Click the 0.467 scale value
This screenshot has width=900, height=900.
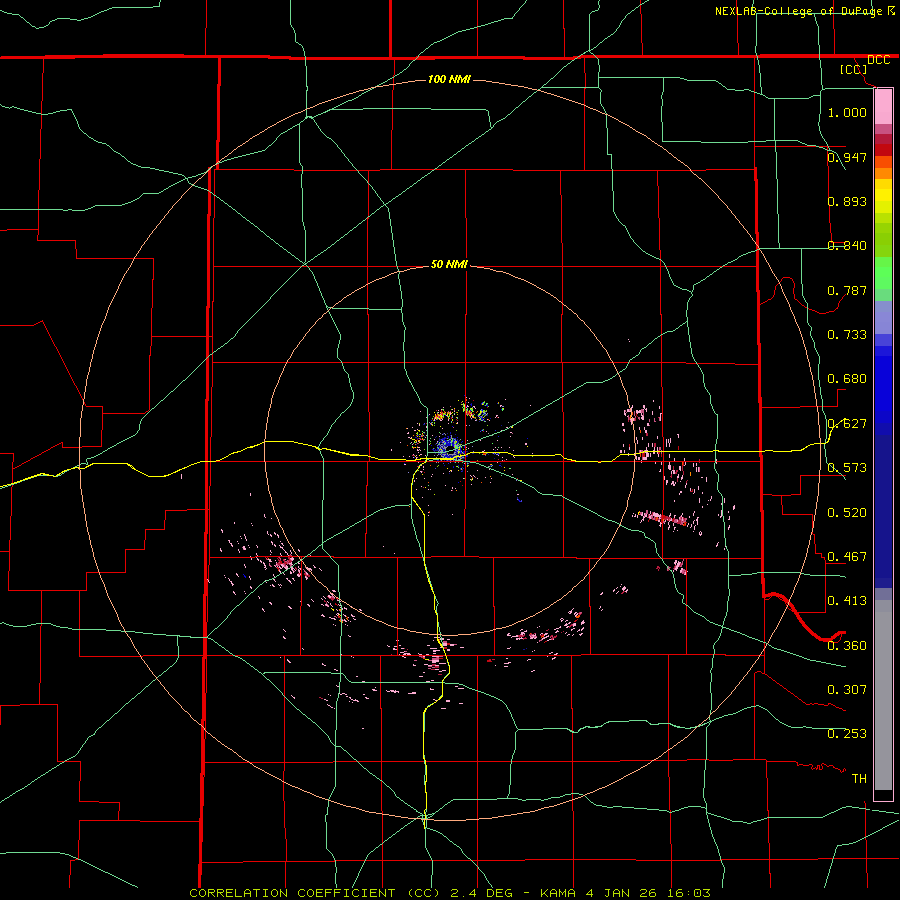click(847, 557)
